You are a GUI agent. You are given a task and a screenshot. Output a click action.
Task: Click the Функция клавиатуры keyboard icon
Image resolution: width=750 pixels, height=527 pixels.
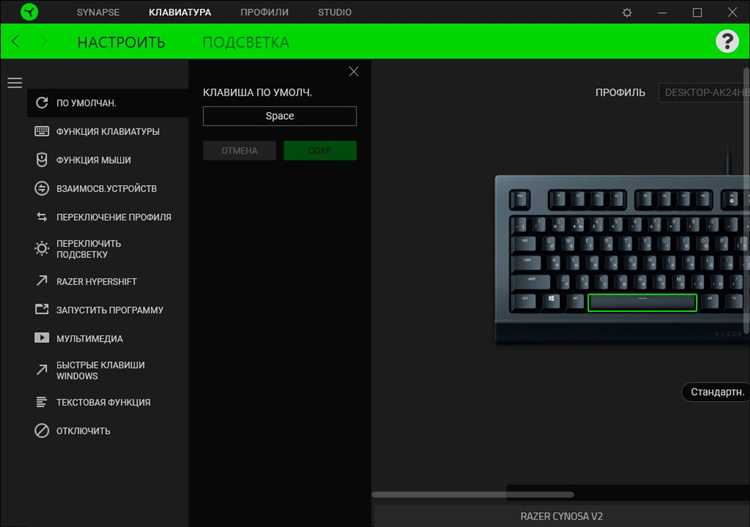42,131
